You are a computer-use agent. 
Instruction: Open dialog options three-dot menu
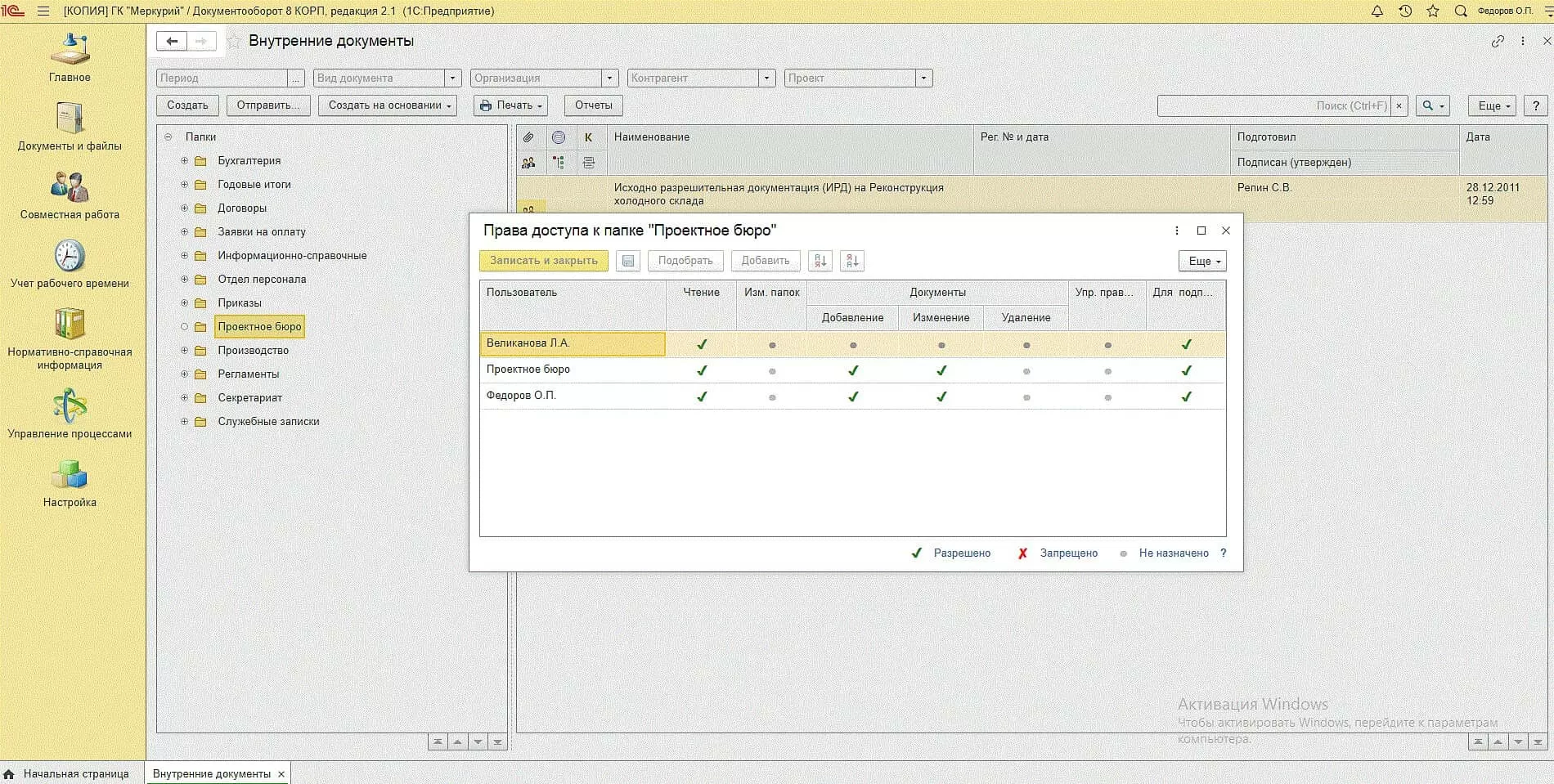pyautogui.click(x=1177, y=231)
